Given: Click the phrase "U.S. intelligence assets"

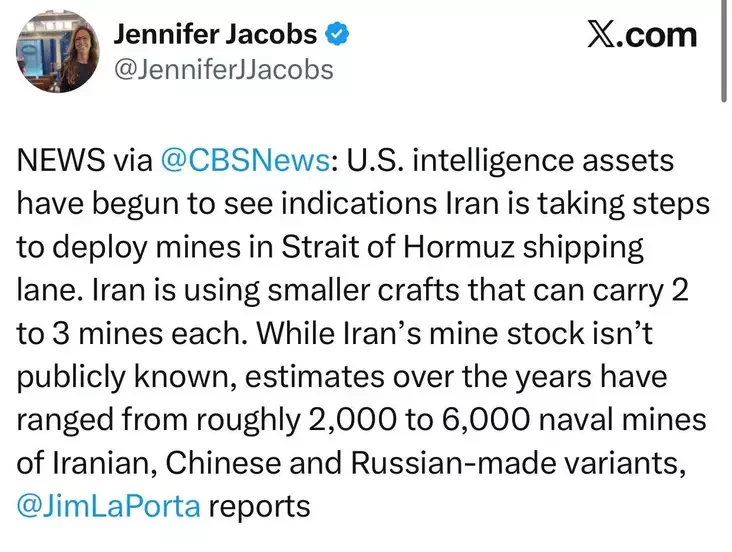Looking at the screenshot, I should click(x=510, y=161).
